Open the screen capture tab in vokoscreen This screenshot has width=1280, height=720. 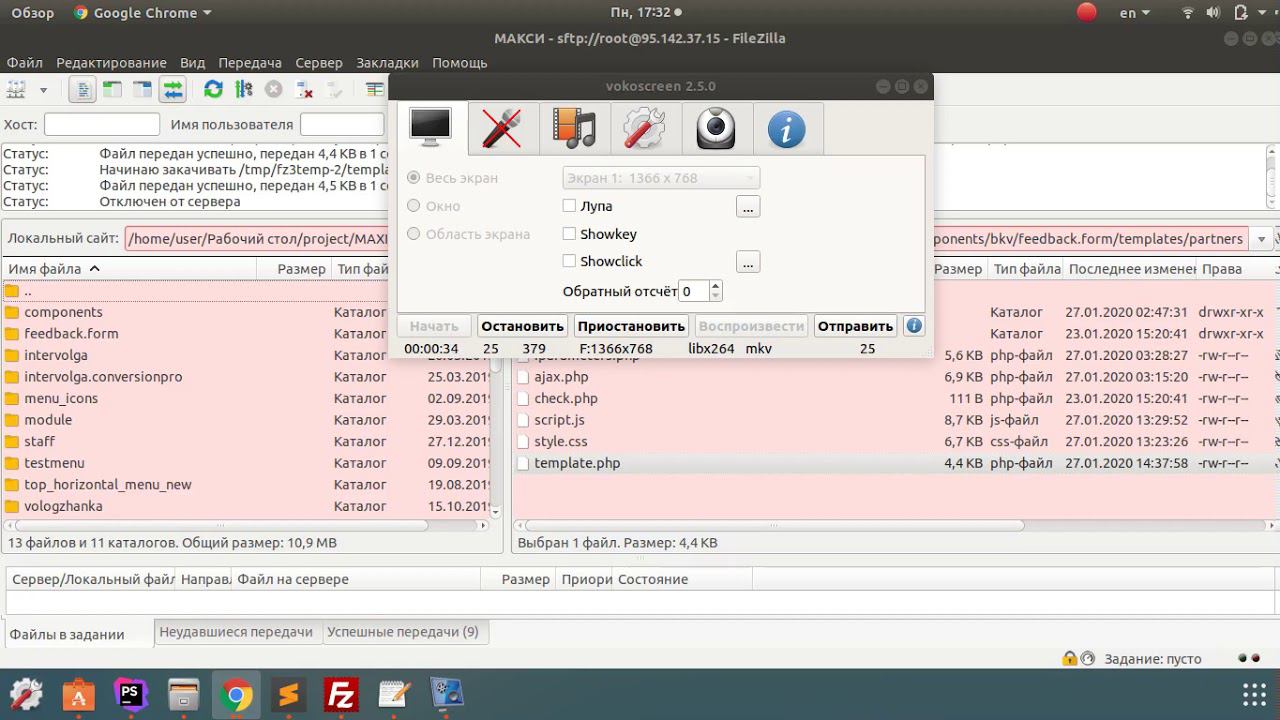(x=431, y=128)
